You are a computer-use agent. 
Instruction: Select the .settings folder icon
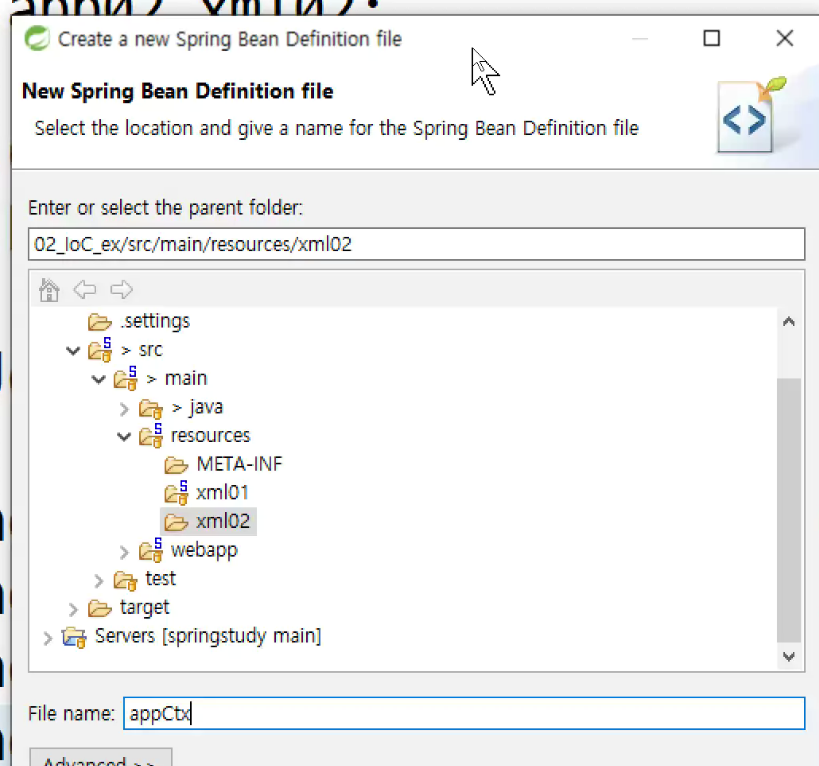click(99, 322)
